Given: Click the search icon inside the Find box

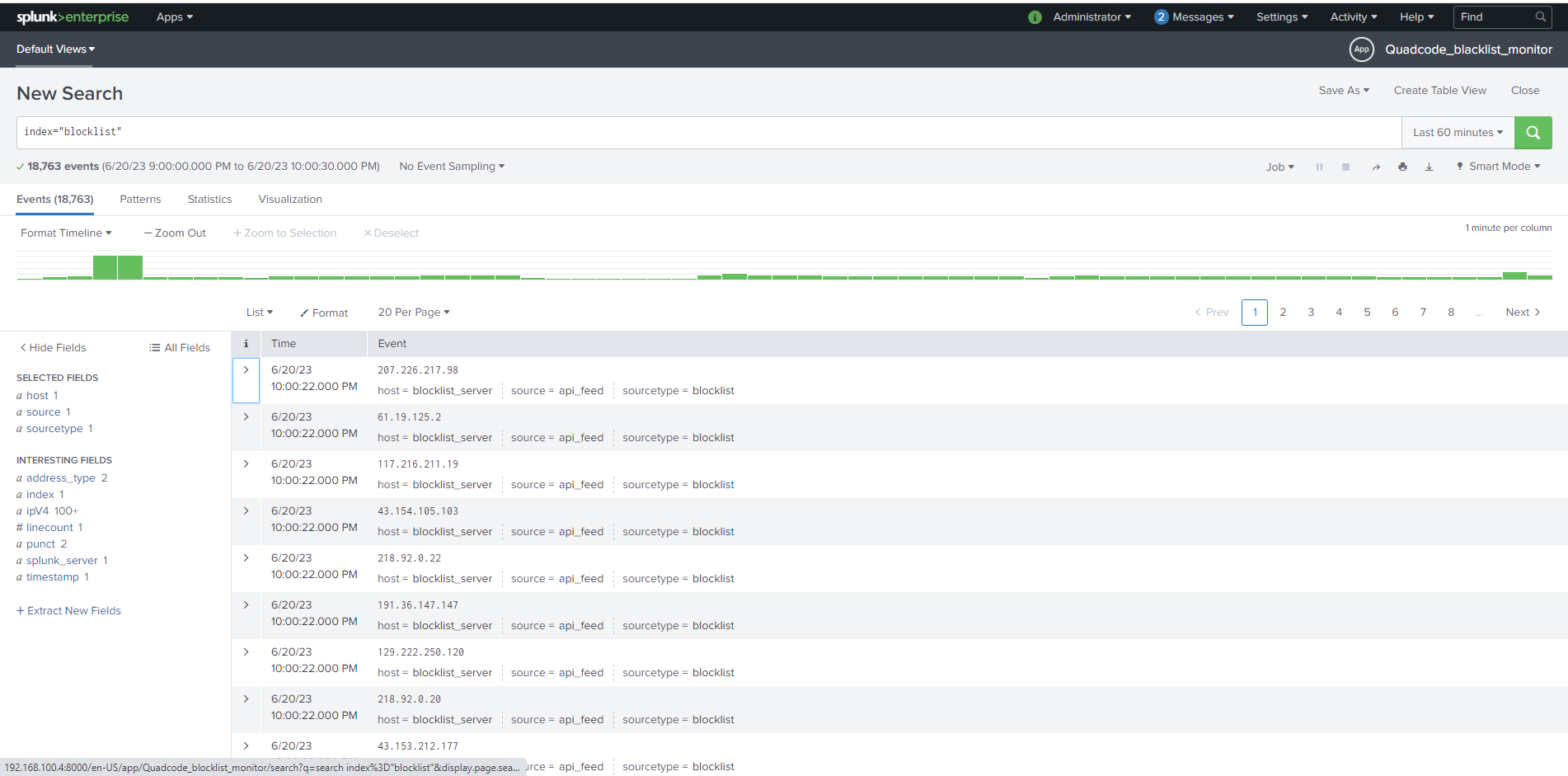Looking at the screenshot, I should [1540, 16].
